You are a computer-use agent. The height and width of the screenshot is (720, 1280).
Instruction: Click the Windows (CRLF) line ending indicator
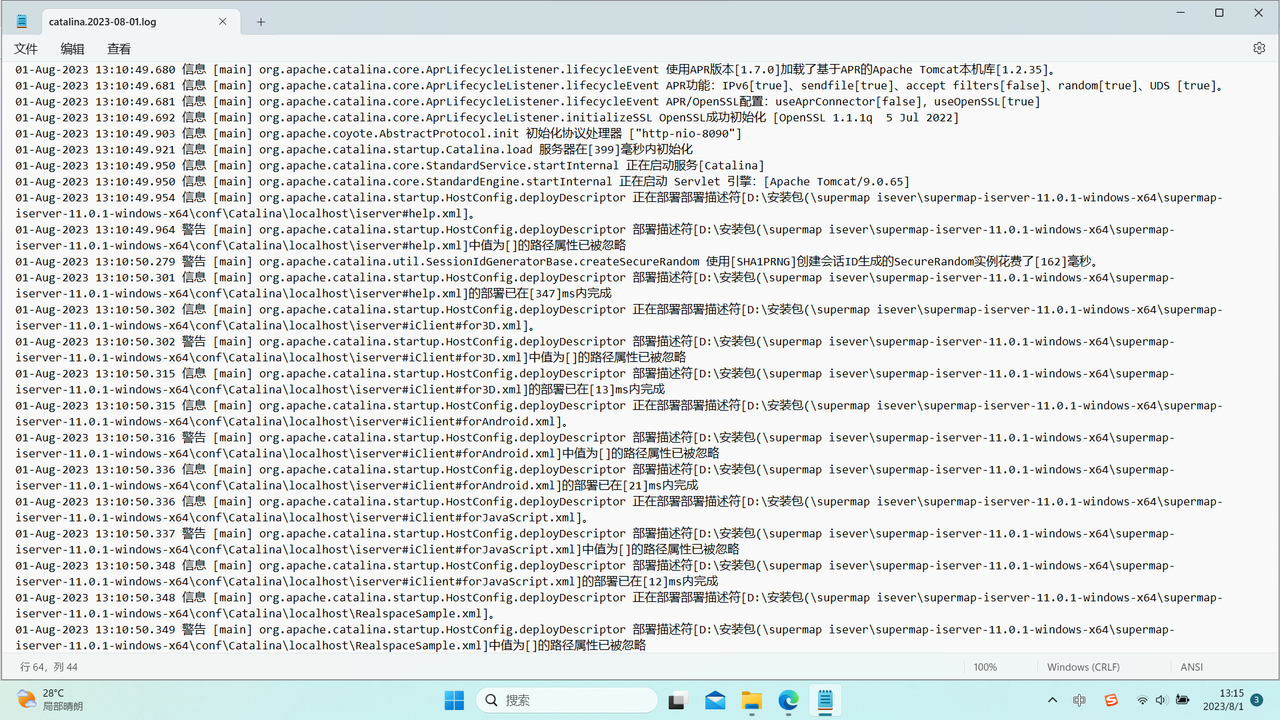(x=1083, y=667)
